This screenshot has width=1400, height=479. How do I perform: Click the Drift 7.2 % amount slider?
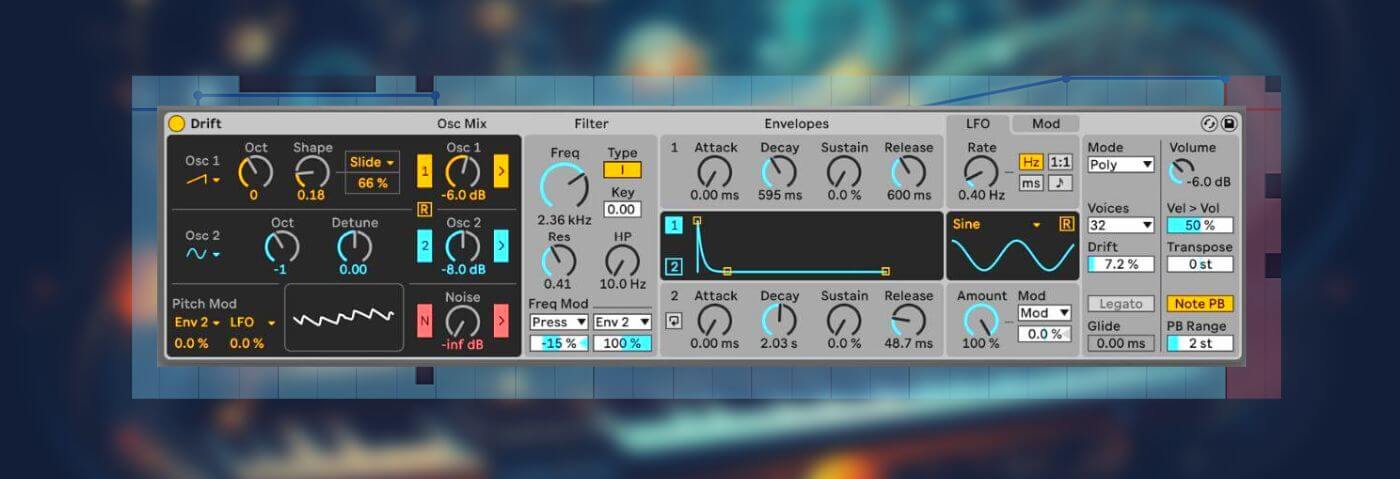coord(1120,264)
